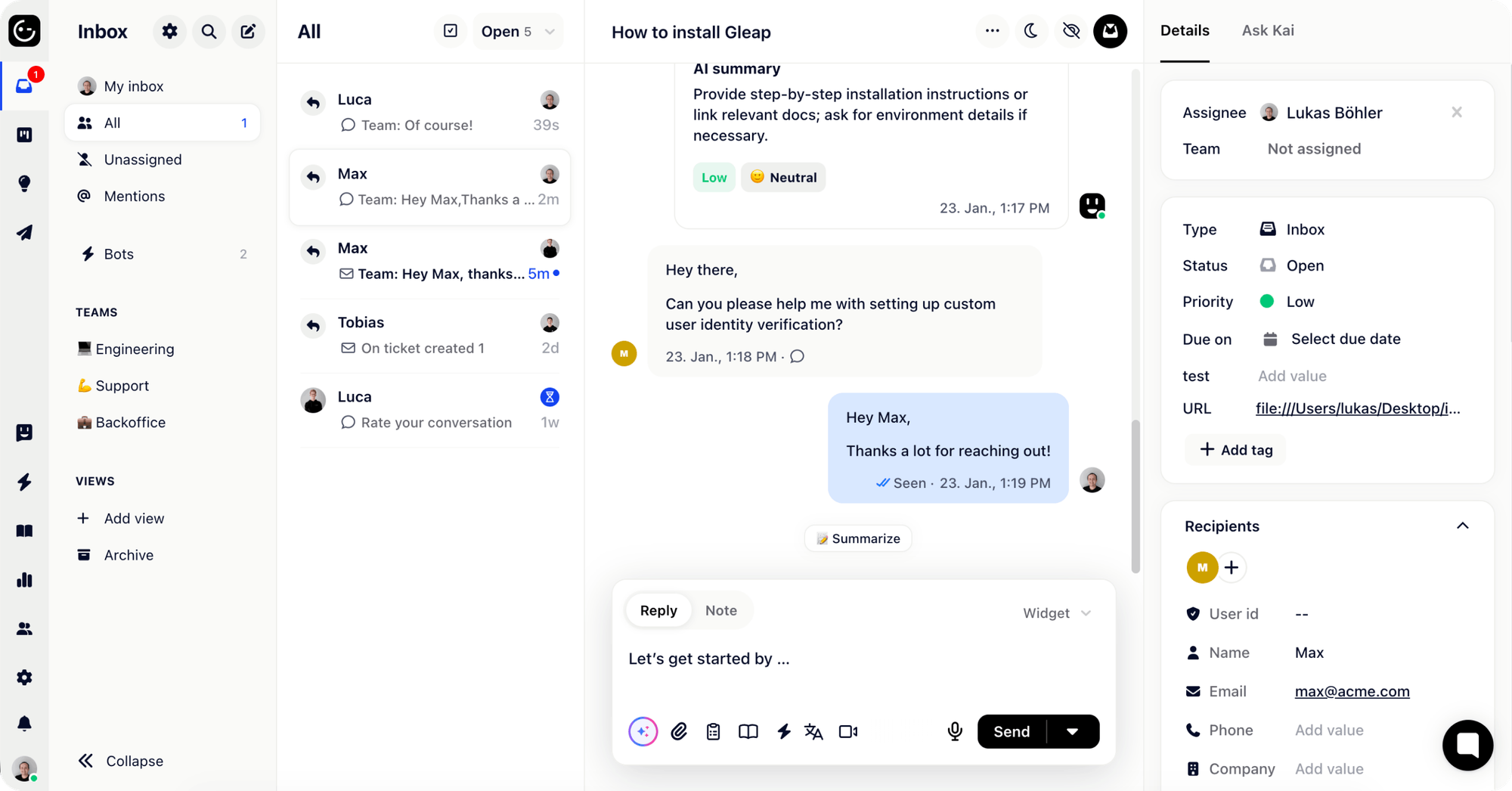Click the AI assistant sparkles icon in composer
Image resolution: width=1512 pixels, height=791 pixels.
click(643, 731)
